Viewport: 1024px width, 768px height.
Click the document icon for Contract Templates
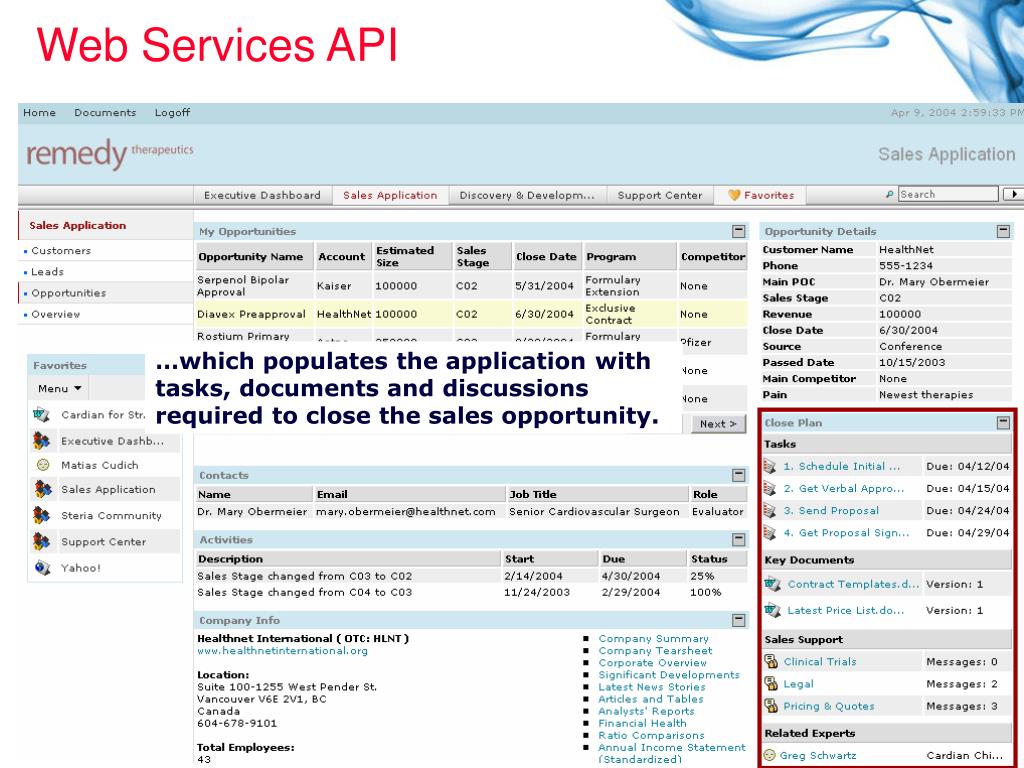coord(773,584)
